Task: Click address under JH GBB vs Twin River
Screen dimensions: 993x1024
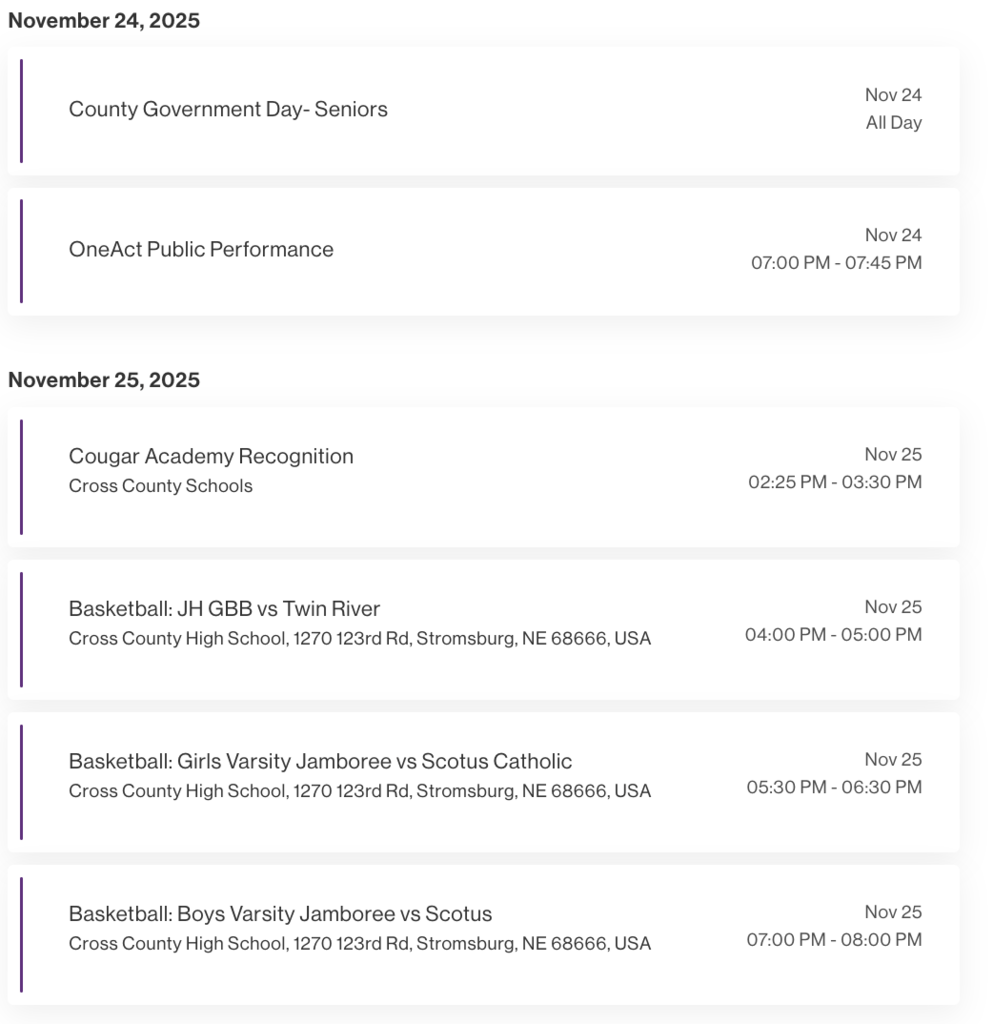Action: (359, 638)
